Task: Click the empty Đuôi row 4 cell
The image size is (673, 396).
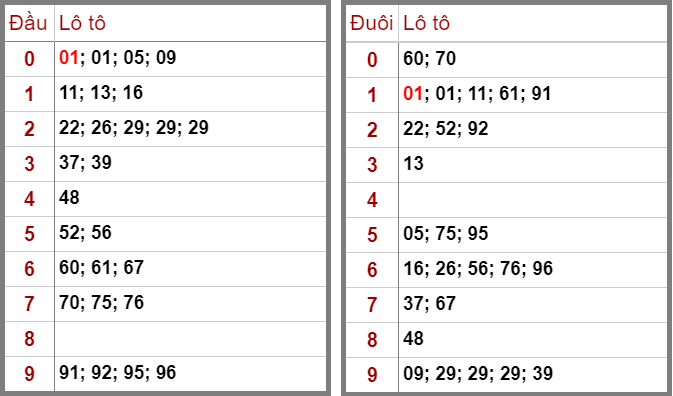Action: point(533,200)
